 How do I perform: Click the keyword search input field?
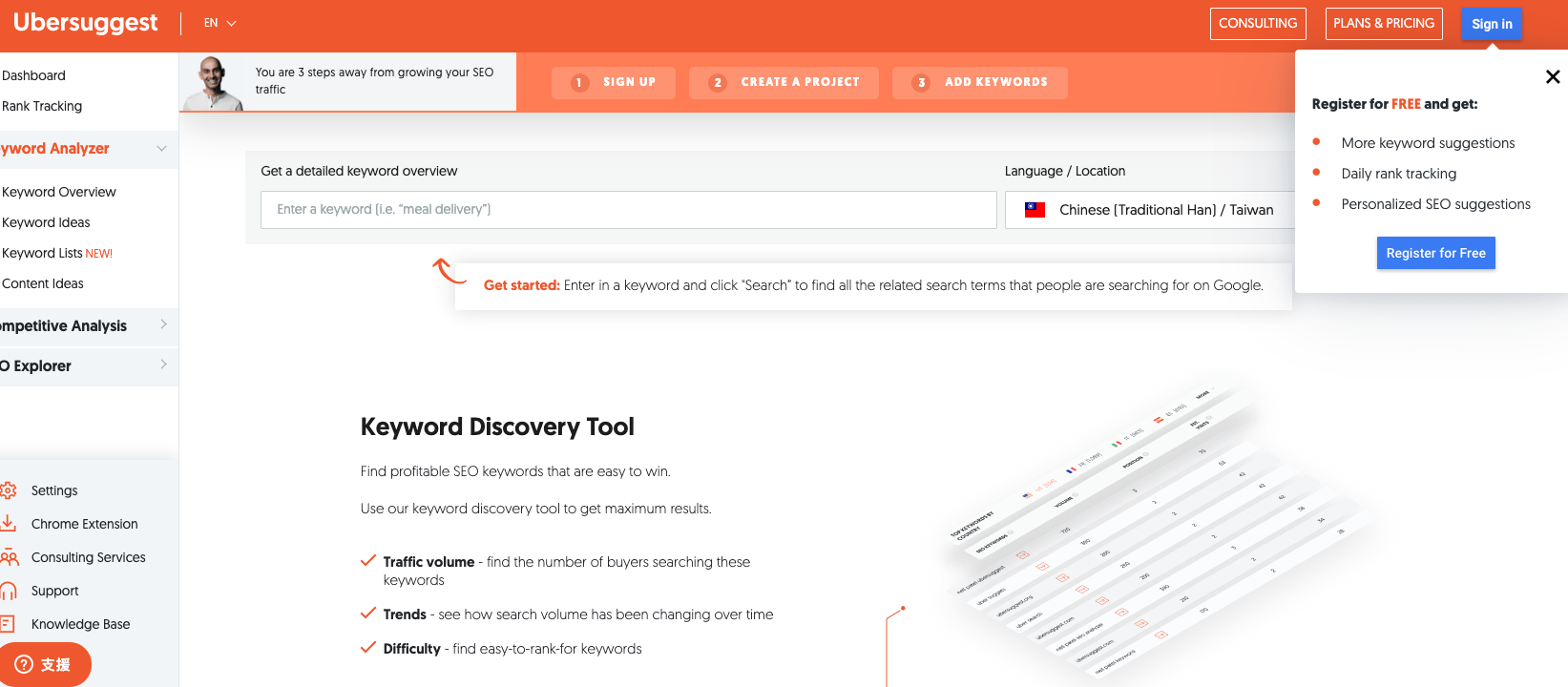point(629,210)
